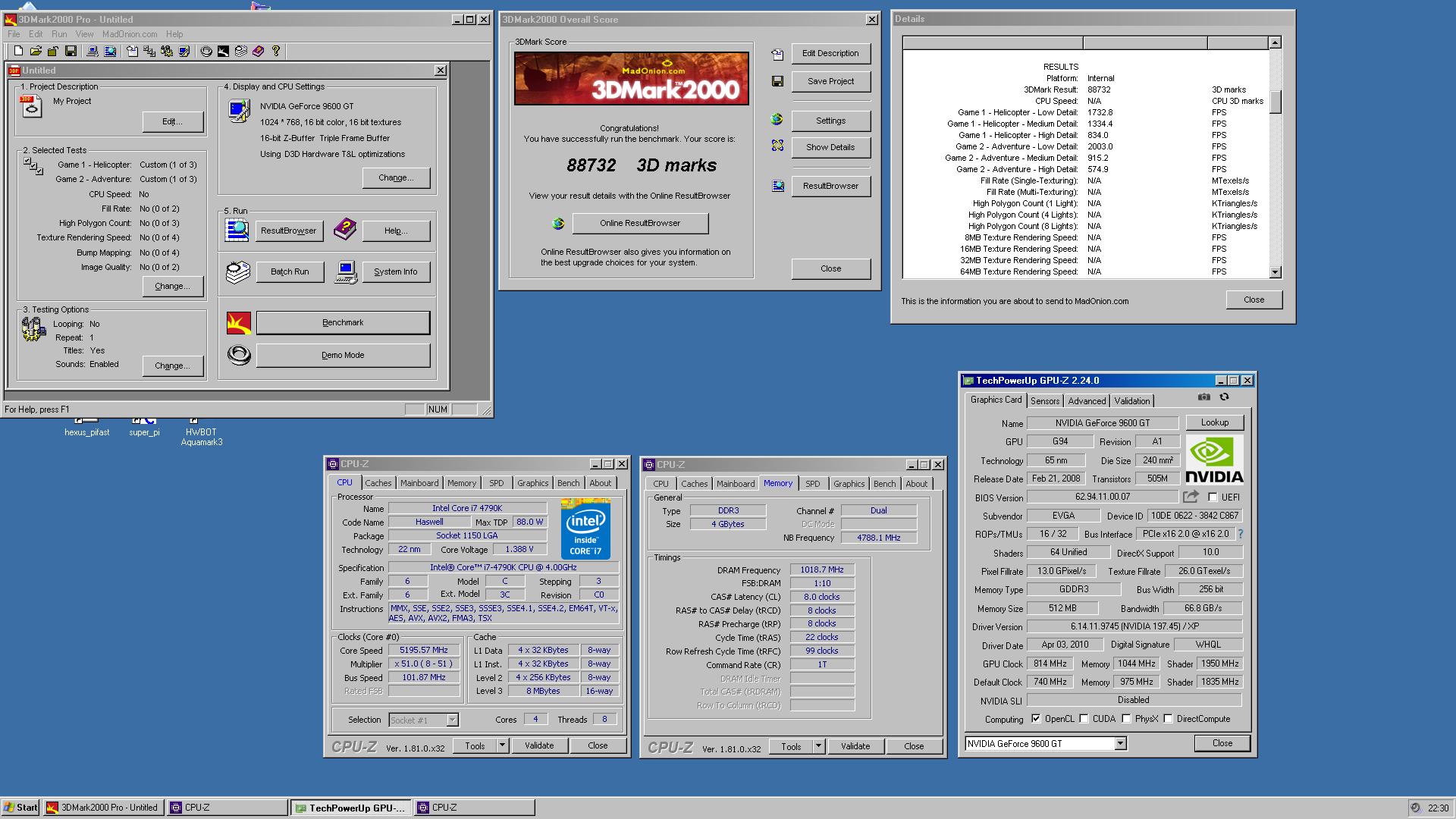Switch to the Advanced tab in GPU-Z
Screen dimensions: 1456x819
coord(1087,401)
